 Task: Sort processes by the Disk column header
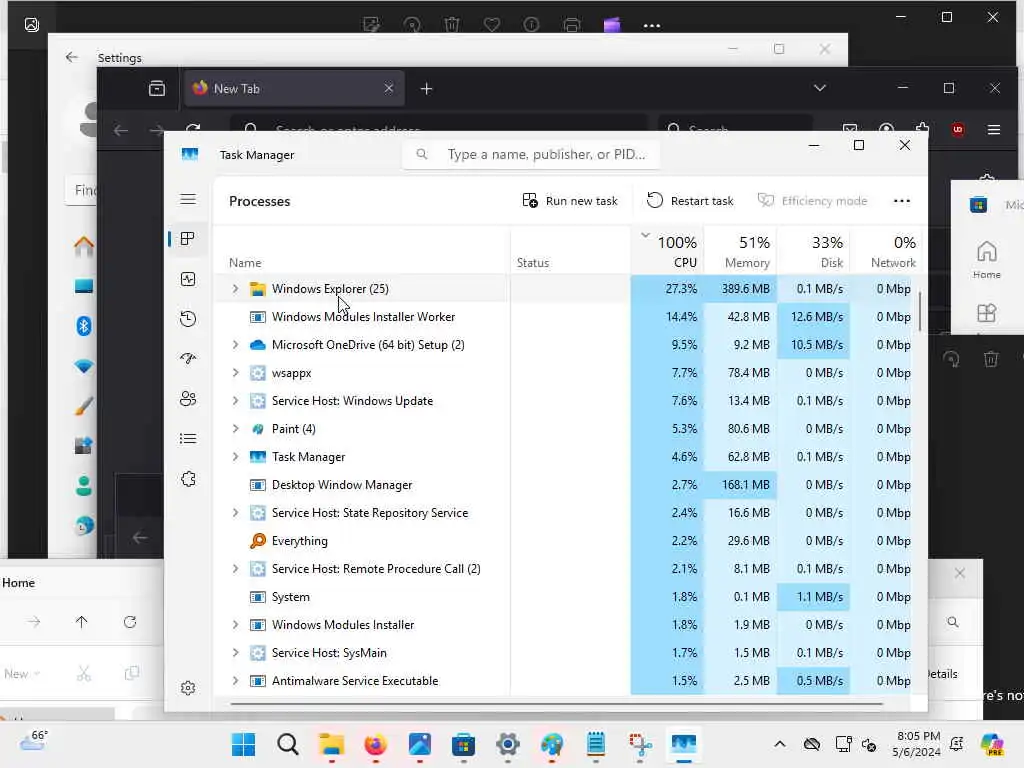(814, 251)
